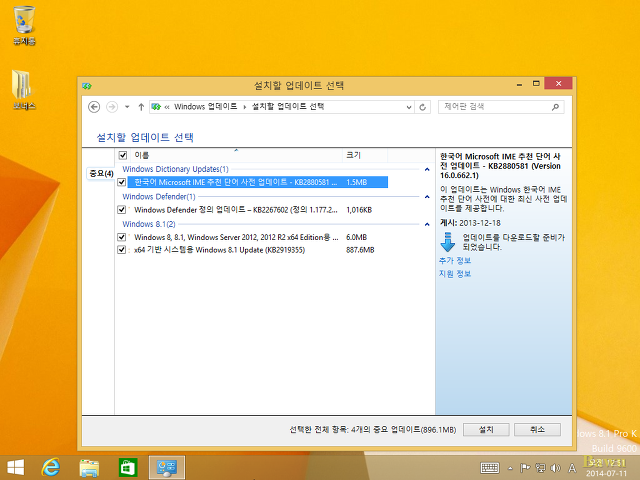
Task: Open the touch keyboard from tray
Action: 489,468
